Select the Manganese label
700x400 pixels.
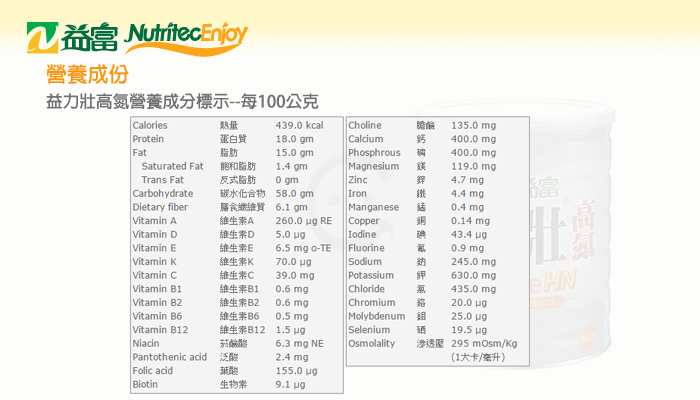pos(374,207)
